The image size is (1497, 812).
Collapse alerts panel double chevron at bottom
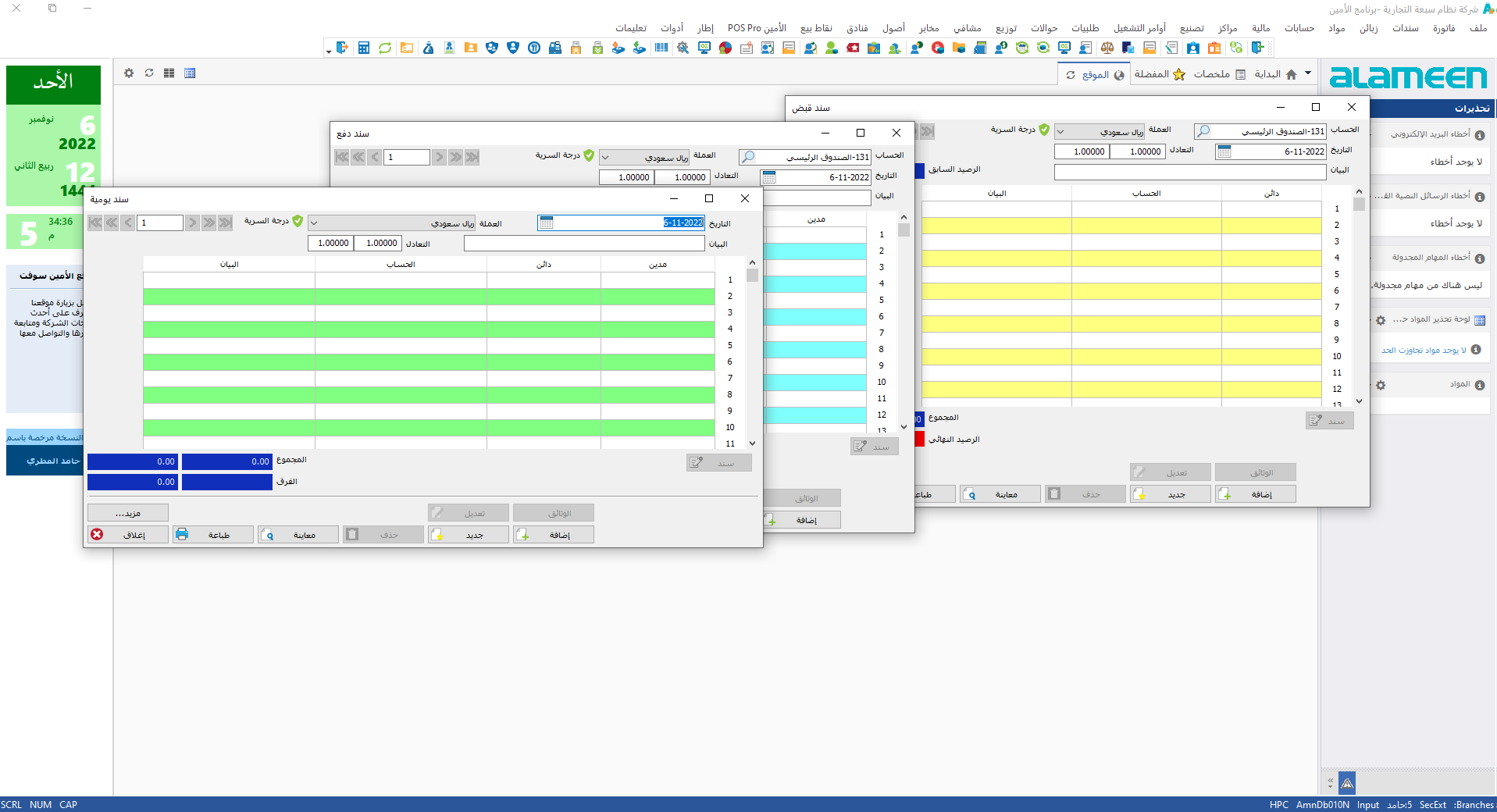1331,782
